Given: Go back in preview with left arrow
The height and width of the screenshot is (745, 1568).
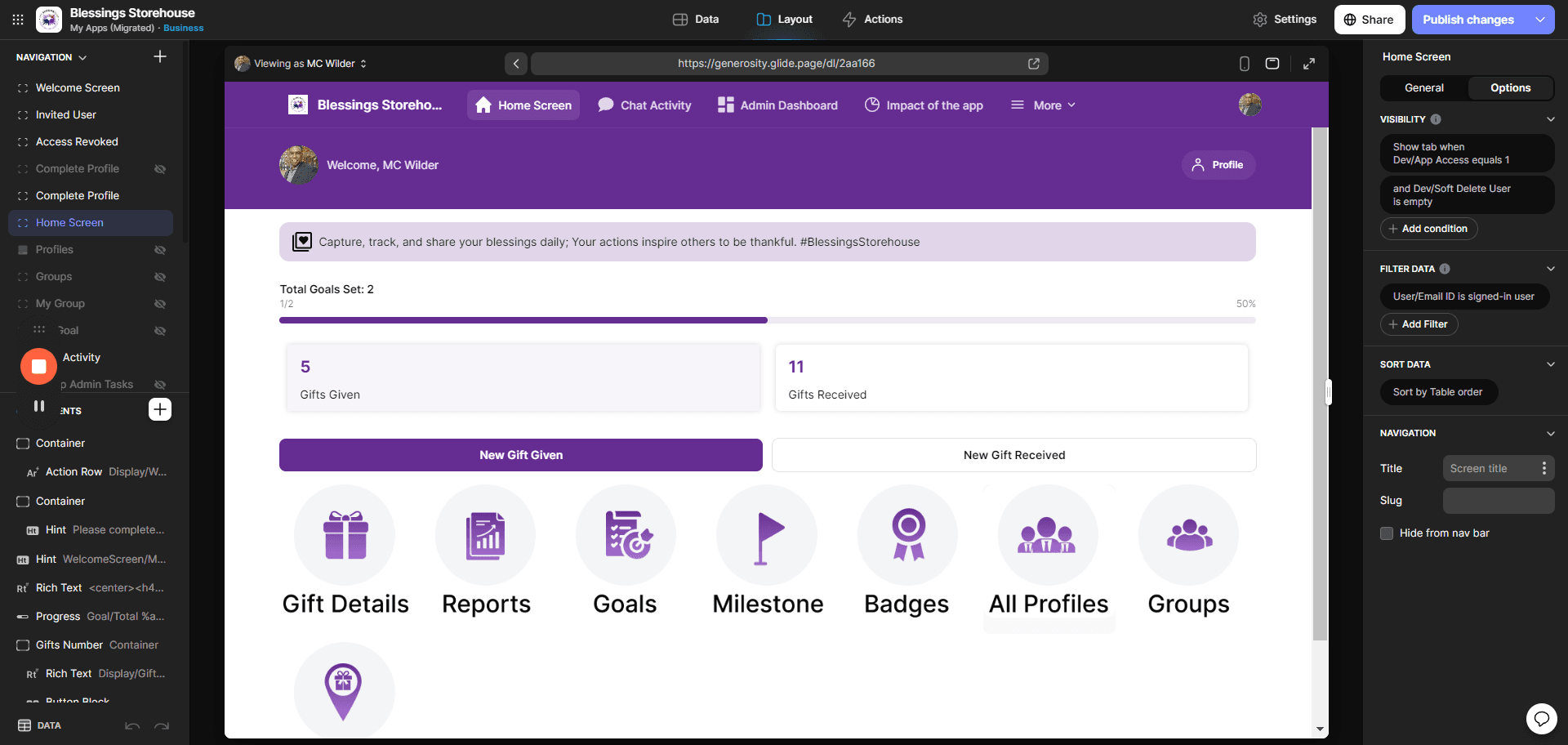Looking at the screenshot, I should pos(516,64).
